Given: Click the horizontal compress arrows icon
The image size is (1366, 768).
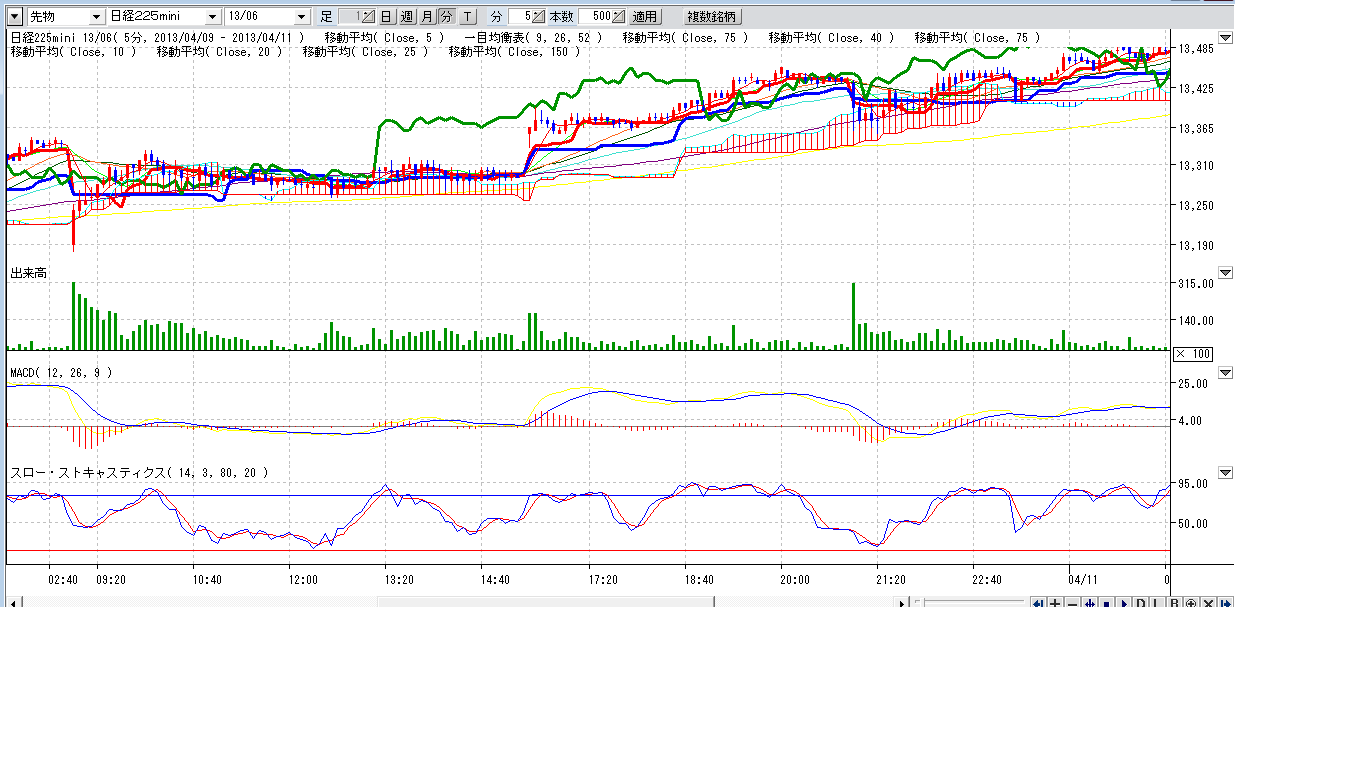Looking at the screenshot, I should point(1089,603).
